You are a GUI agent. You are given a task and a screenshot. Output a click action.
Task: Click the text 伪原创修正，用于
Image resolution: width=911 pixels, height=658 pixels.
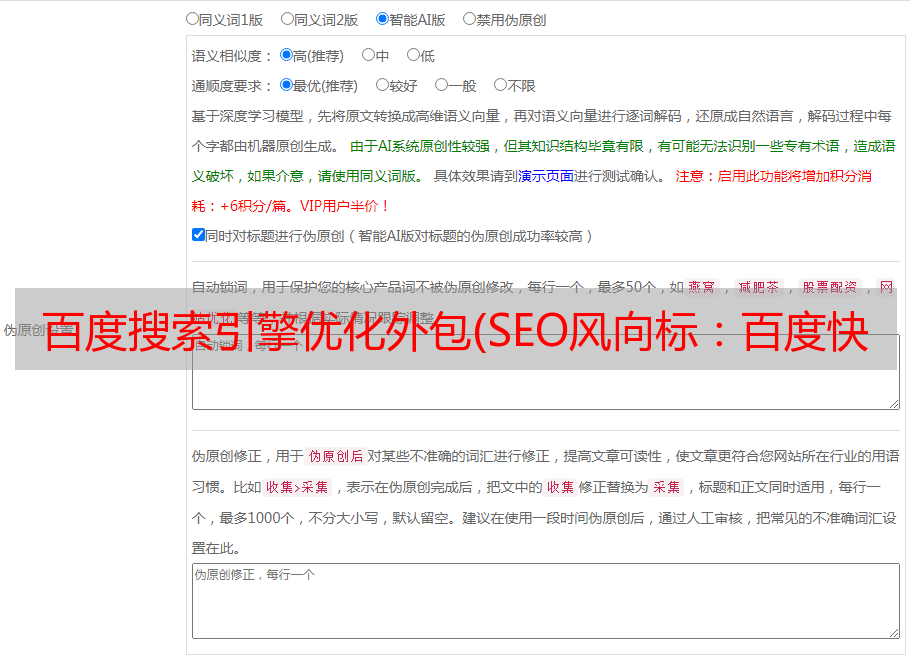tap(248, 456)
